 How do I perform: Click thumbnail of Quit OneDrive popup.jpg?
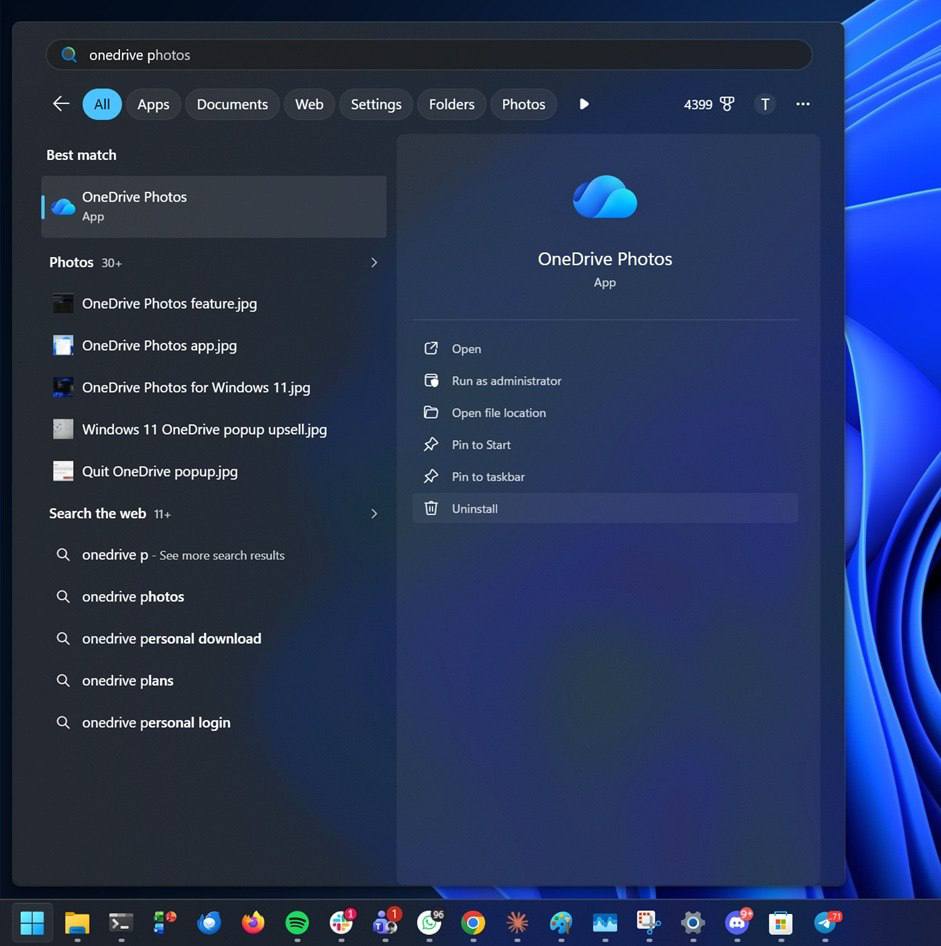coord(63,471)
